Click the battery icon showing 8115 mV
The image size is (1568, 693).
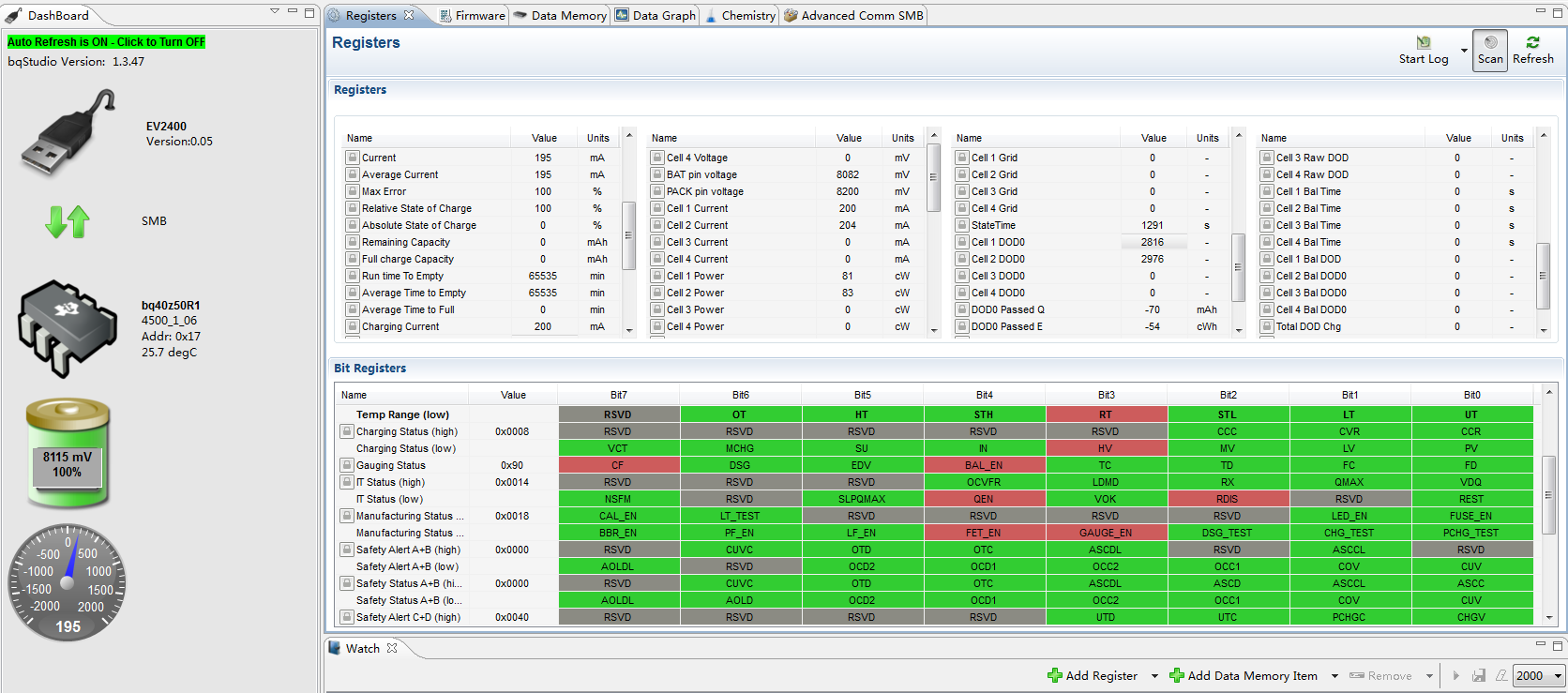pos(68,452)
